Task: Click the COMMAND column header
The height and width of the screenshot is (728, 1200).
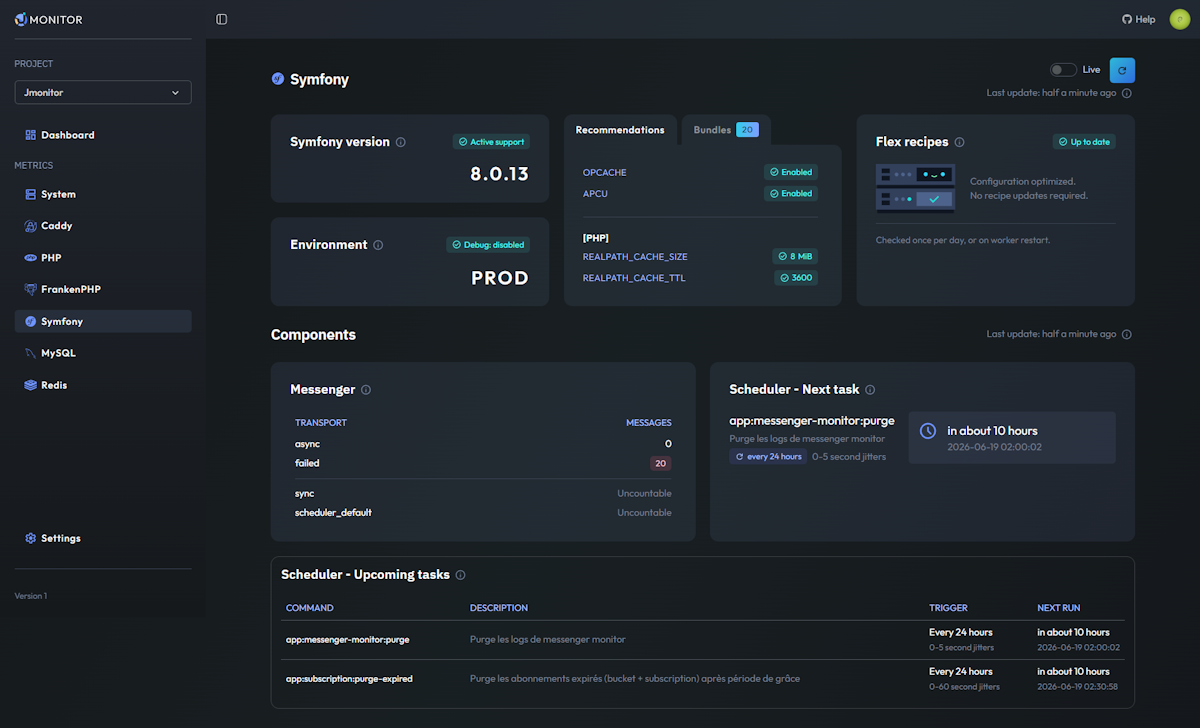Action: pyautogui.click(x=310, y=608)
